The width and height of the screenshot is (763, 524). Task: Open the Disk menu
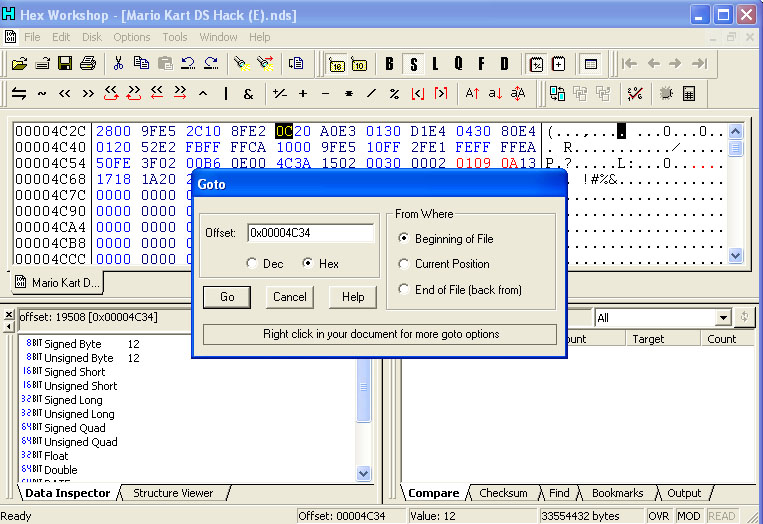coord(92,37)
